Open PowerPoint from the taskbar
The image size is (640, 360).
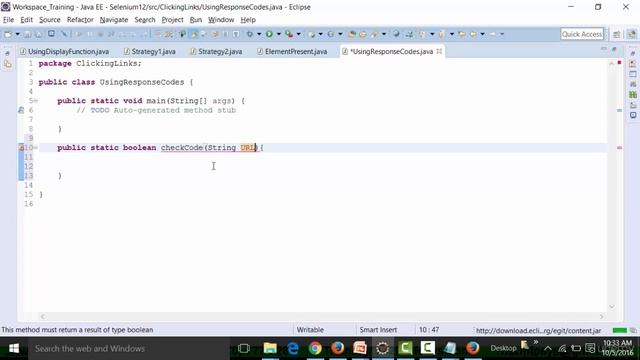[x=360, y=348]
